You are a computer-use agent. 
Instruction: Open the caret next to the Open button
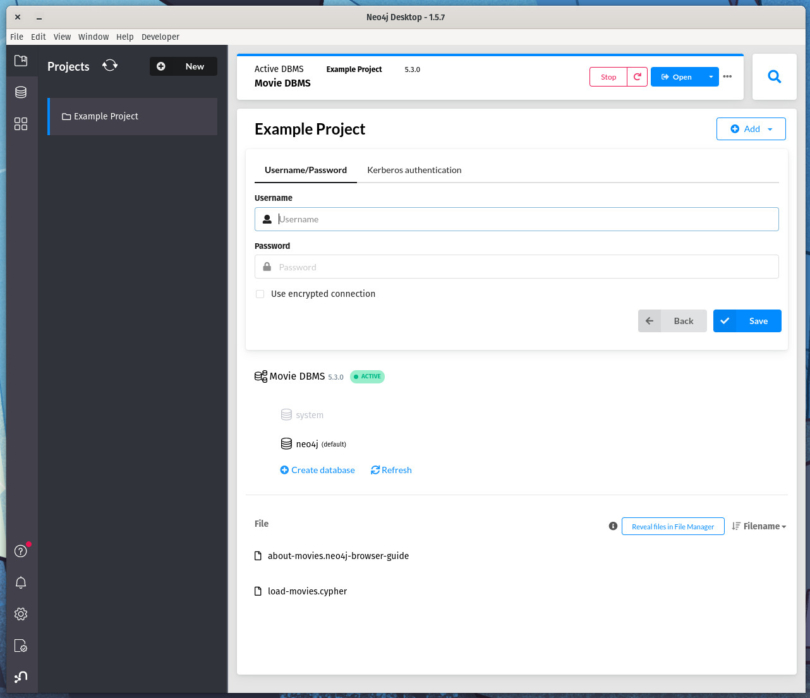[x=711, y=76]
